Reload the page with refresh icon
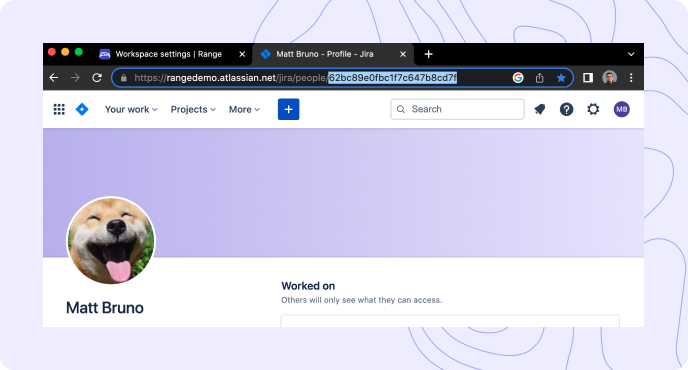Screen dimensions: 688x370 coord(97,78)
